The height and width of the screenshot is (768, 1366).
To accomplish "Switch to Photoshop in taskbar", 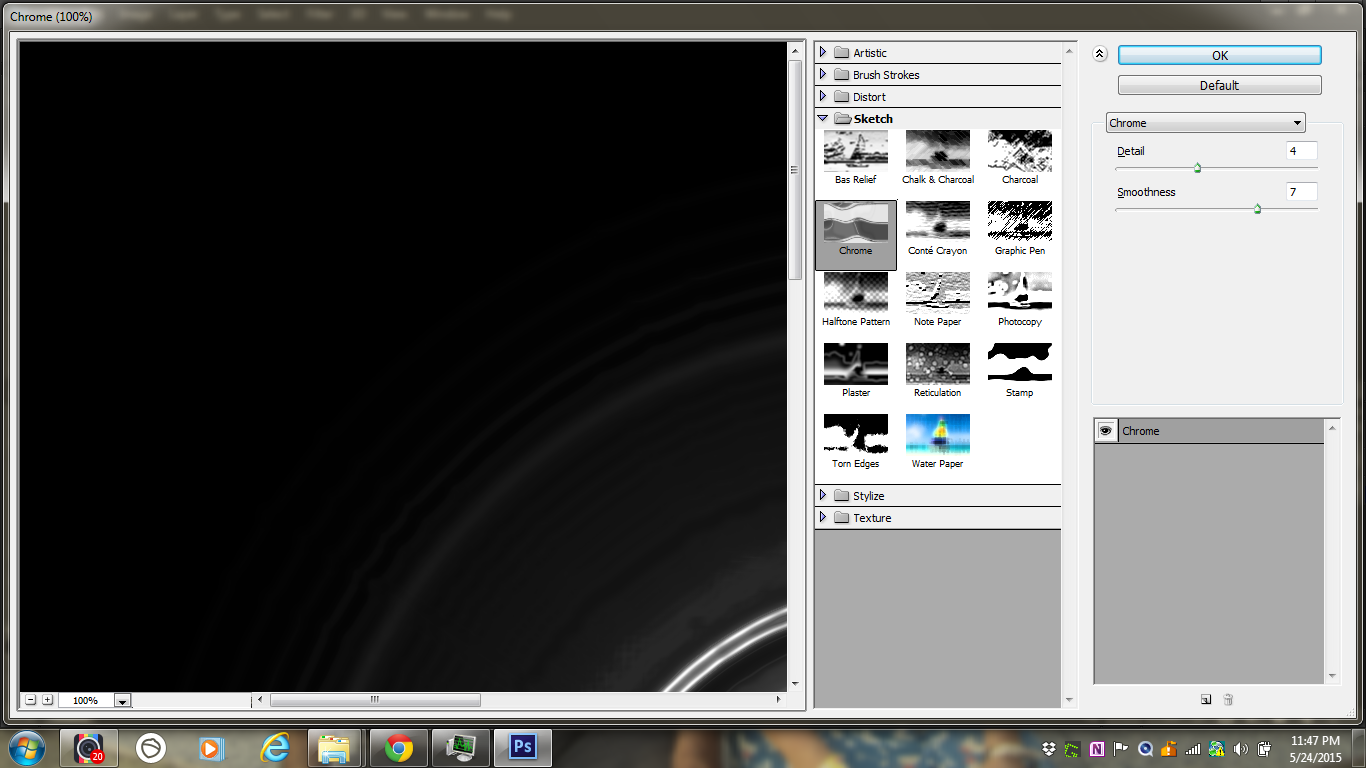I will click(x=523, y=748).
